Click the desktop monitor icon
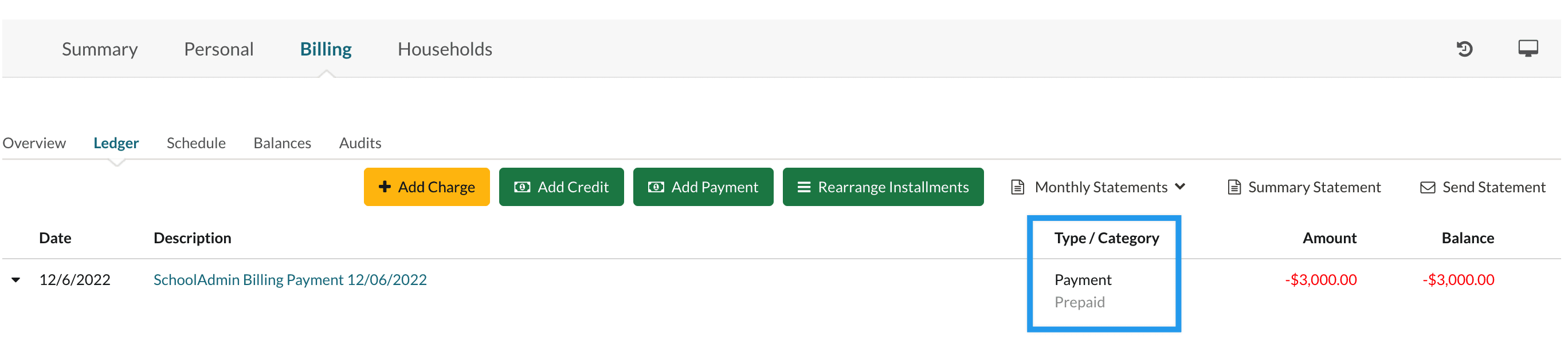 pos(1528,48)
